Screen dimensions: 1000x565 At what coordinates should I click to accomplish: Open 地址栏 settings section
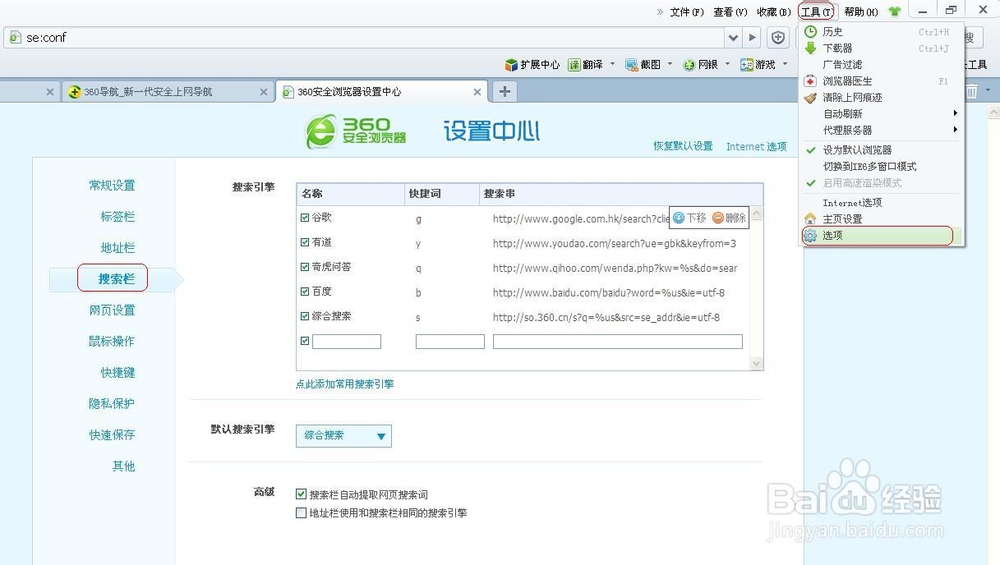[x=117, y=247]
